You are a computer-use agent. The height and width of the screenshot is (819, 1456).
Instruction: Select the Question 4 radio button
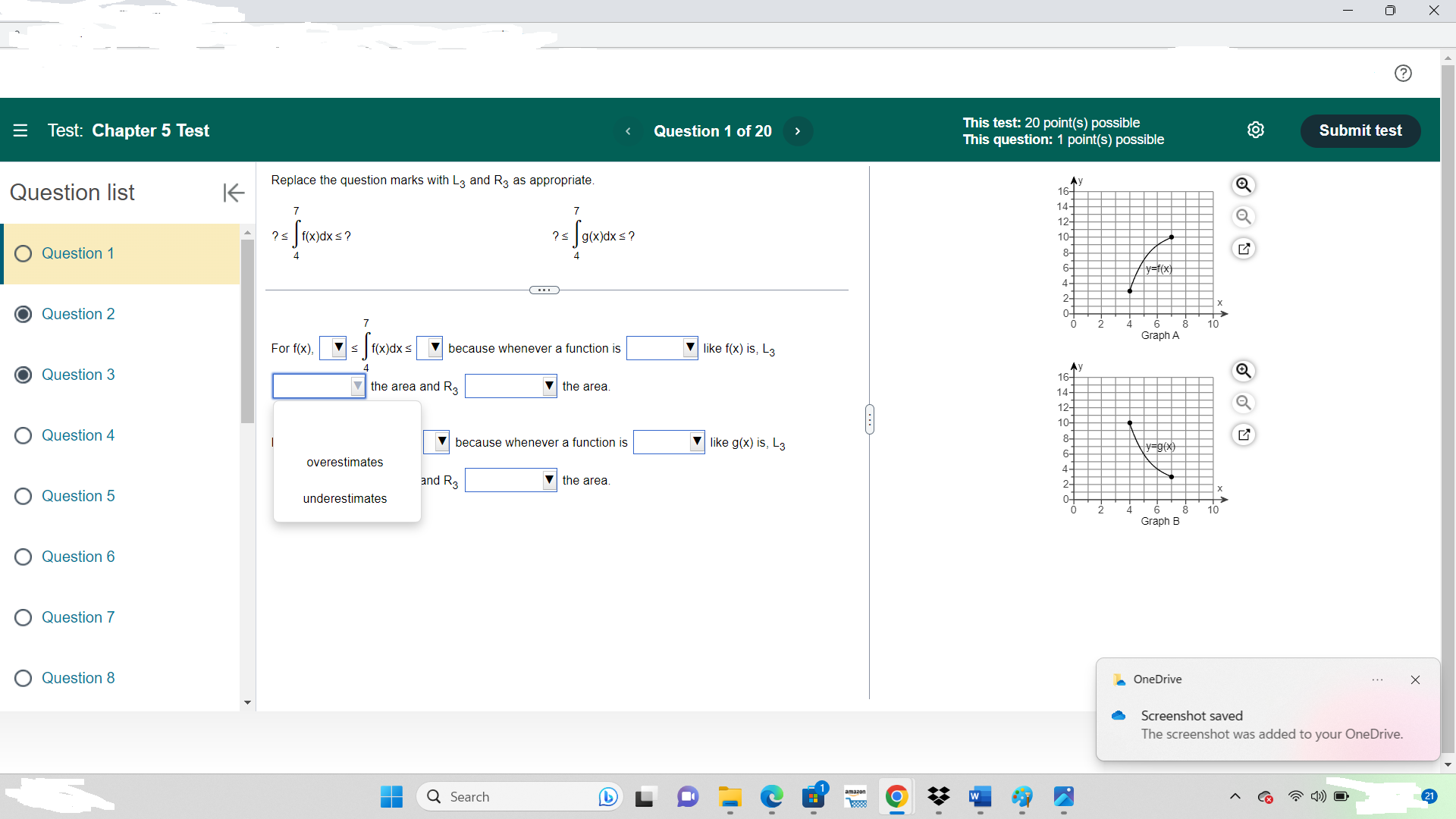[24, 435]
